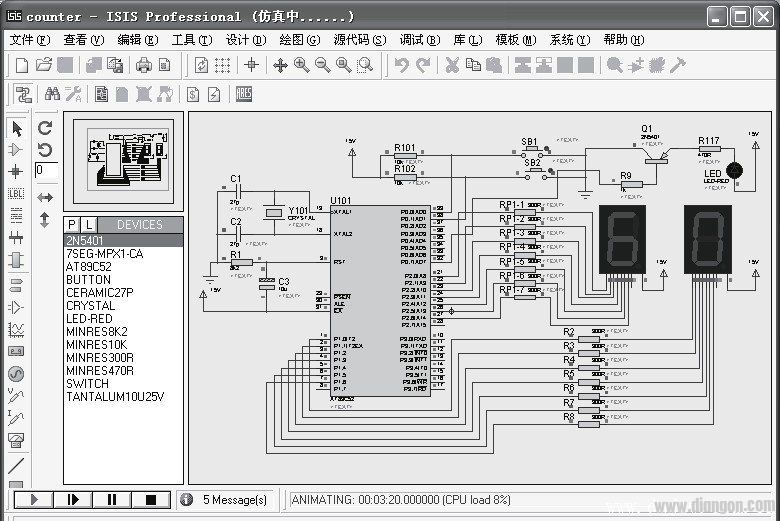
Task: Click the U101 microcontroller chip
Action: tap(381, 301)
